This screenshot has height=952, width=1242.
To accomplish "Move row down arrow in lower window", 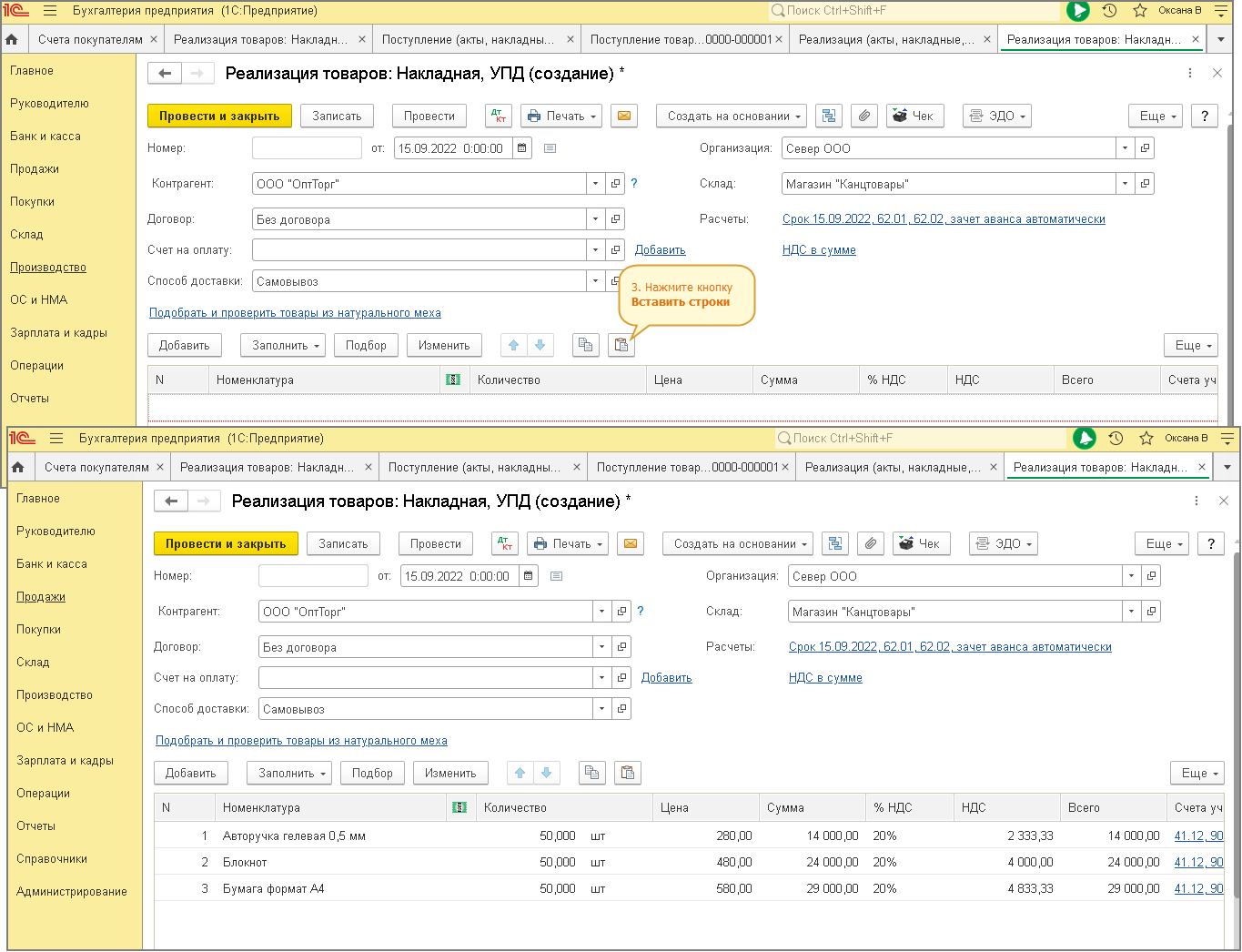I will (547, 773).
